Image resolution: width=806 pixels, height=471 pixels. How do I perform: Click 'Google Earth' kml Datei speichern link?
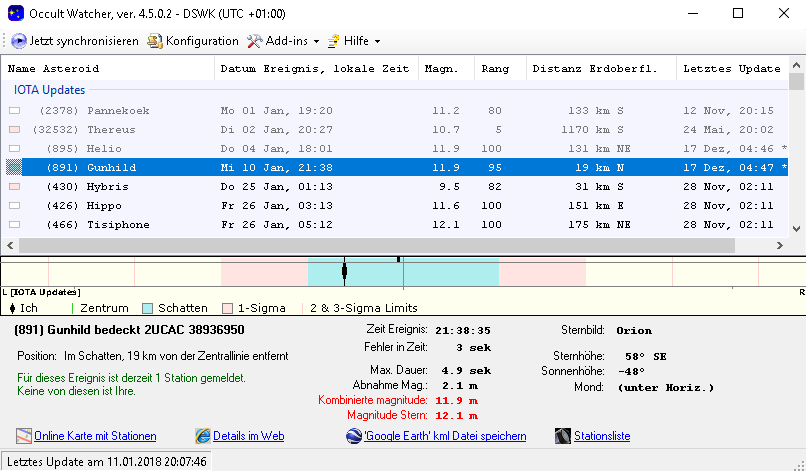tap(446, 436)
